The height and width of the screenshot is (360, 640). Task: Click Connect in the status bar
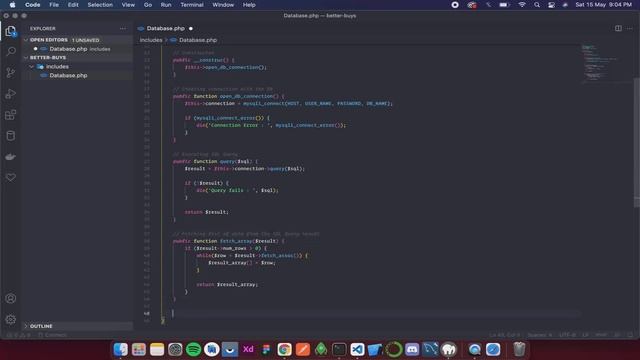[x=52, y=335]
